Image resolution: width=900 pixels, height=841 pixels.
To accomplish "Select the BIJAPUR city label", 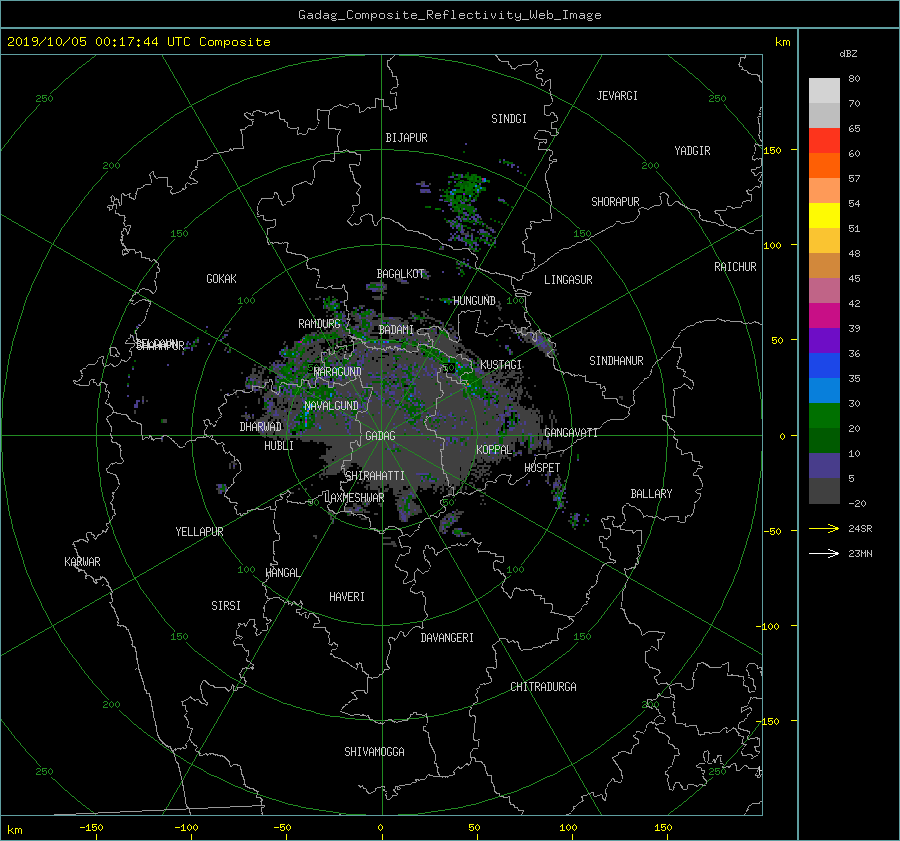I will point(406,138).
